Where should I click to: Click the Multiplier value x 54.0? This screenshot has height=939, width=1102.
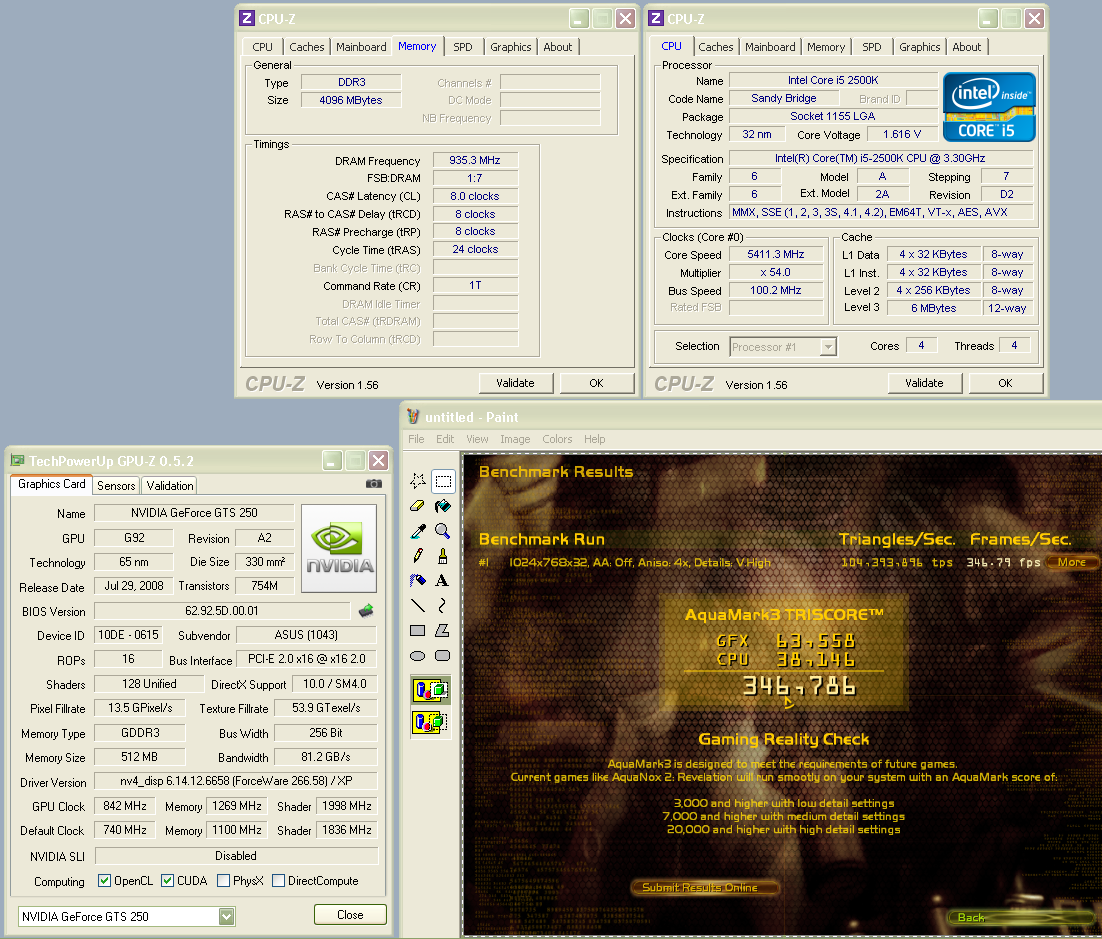tap(776, 272)
